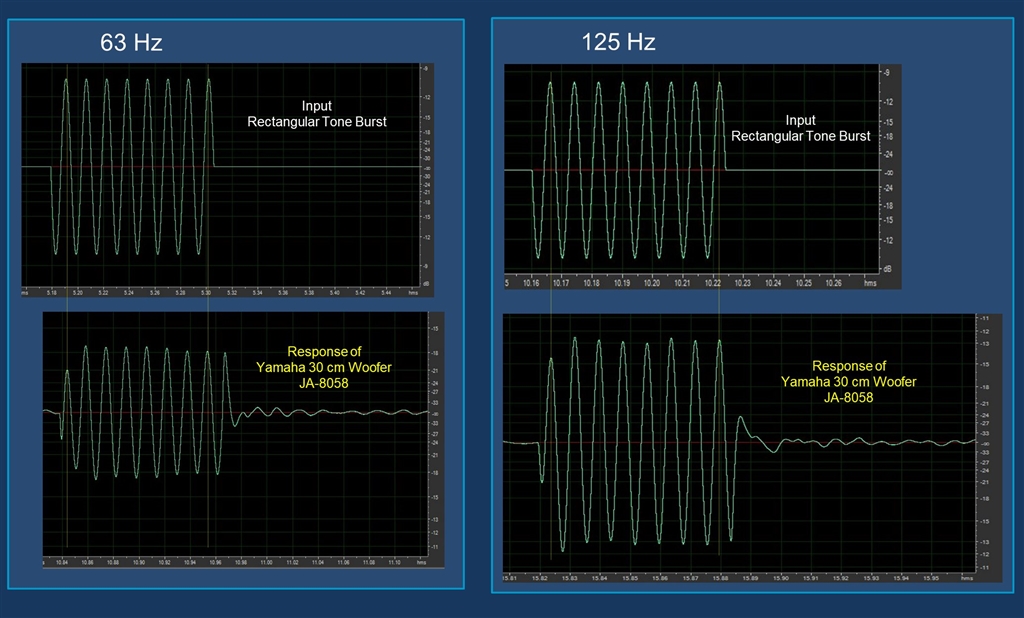The width and height of the screenshot is (1024, 618).
Task: Click the 15.87 time tick on the ruler
Action: coord(690,578)
